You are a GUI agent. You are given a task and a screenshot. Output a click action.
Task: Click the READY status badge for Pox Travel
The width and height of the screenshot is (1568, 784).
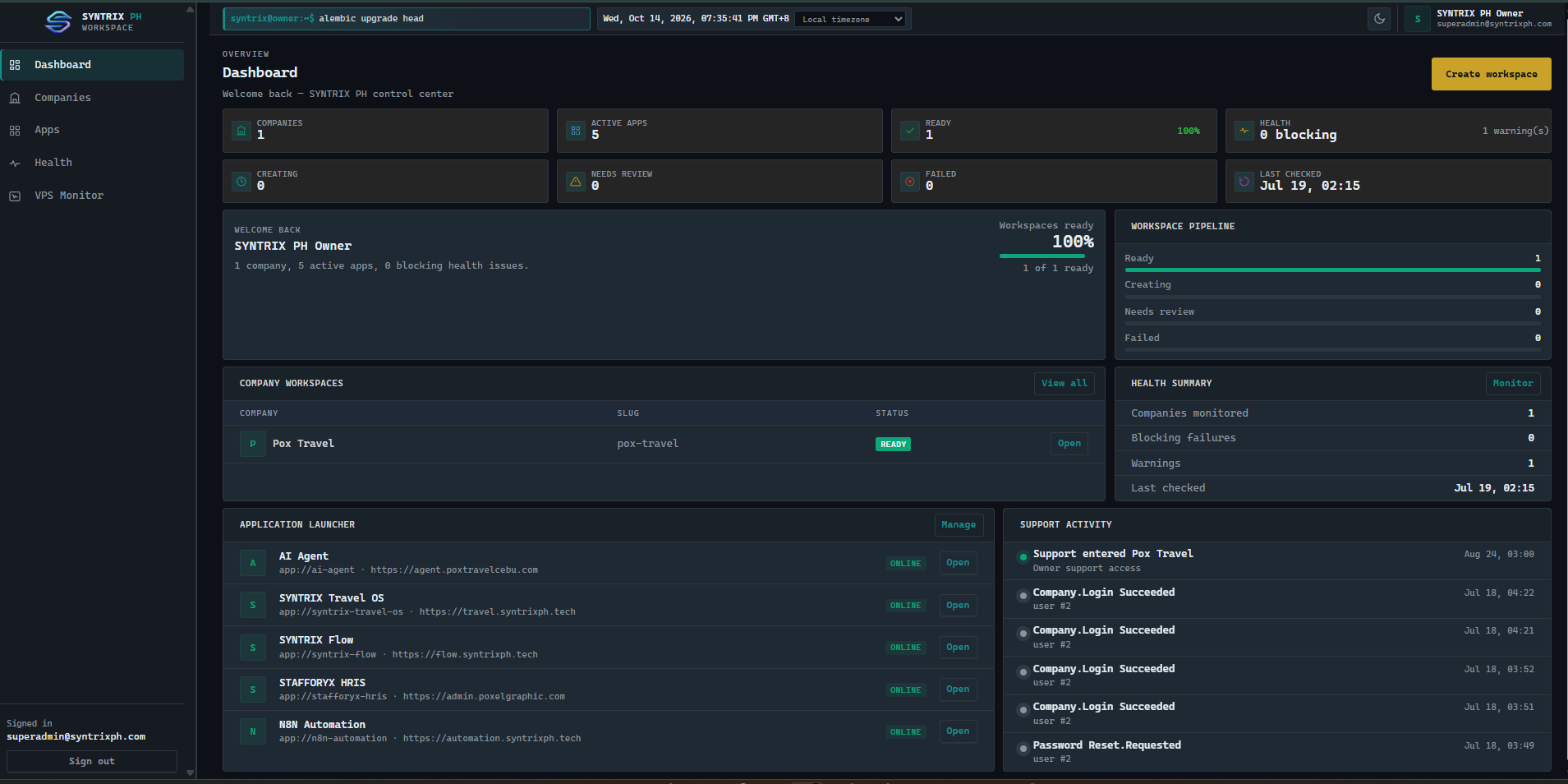pyautogui.click(x=893, y=445)
